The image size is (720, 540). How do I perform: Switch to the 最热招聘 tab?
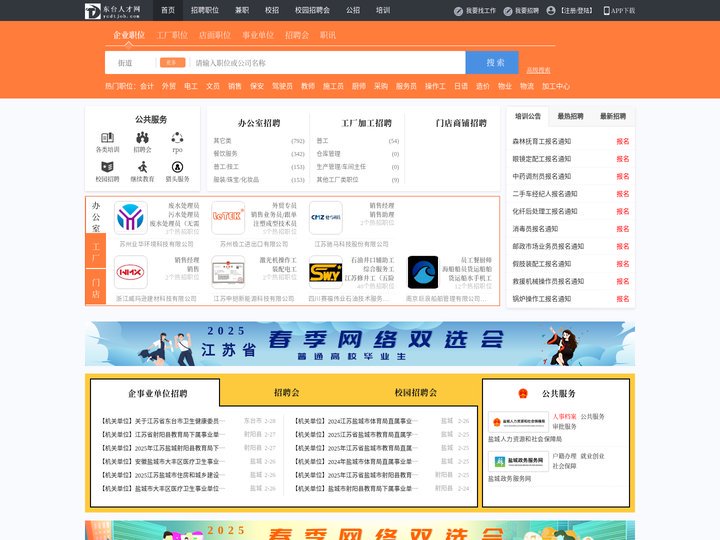[x=570, y=116]
